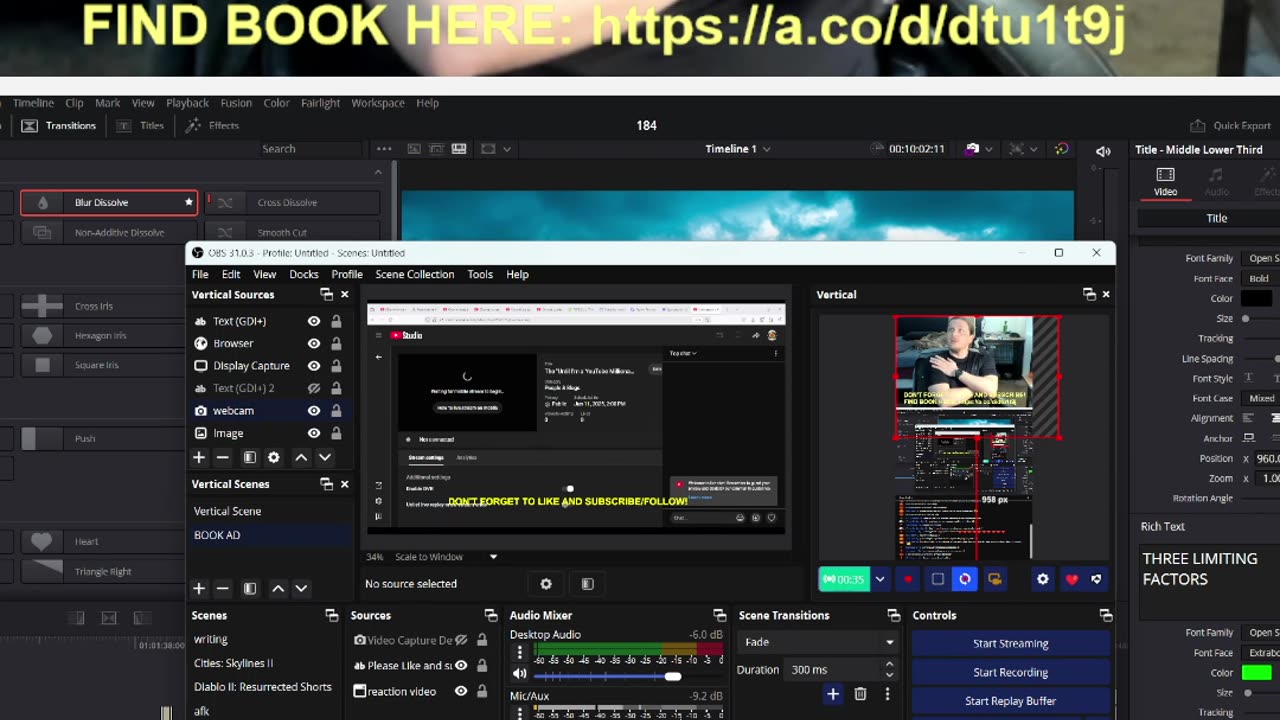Remove the selected source in Vertical Sources
Image resolution: width=1280 pixels, height=720 pixels.
coord(222,457)
